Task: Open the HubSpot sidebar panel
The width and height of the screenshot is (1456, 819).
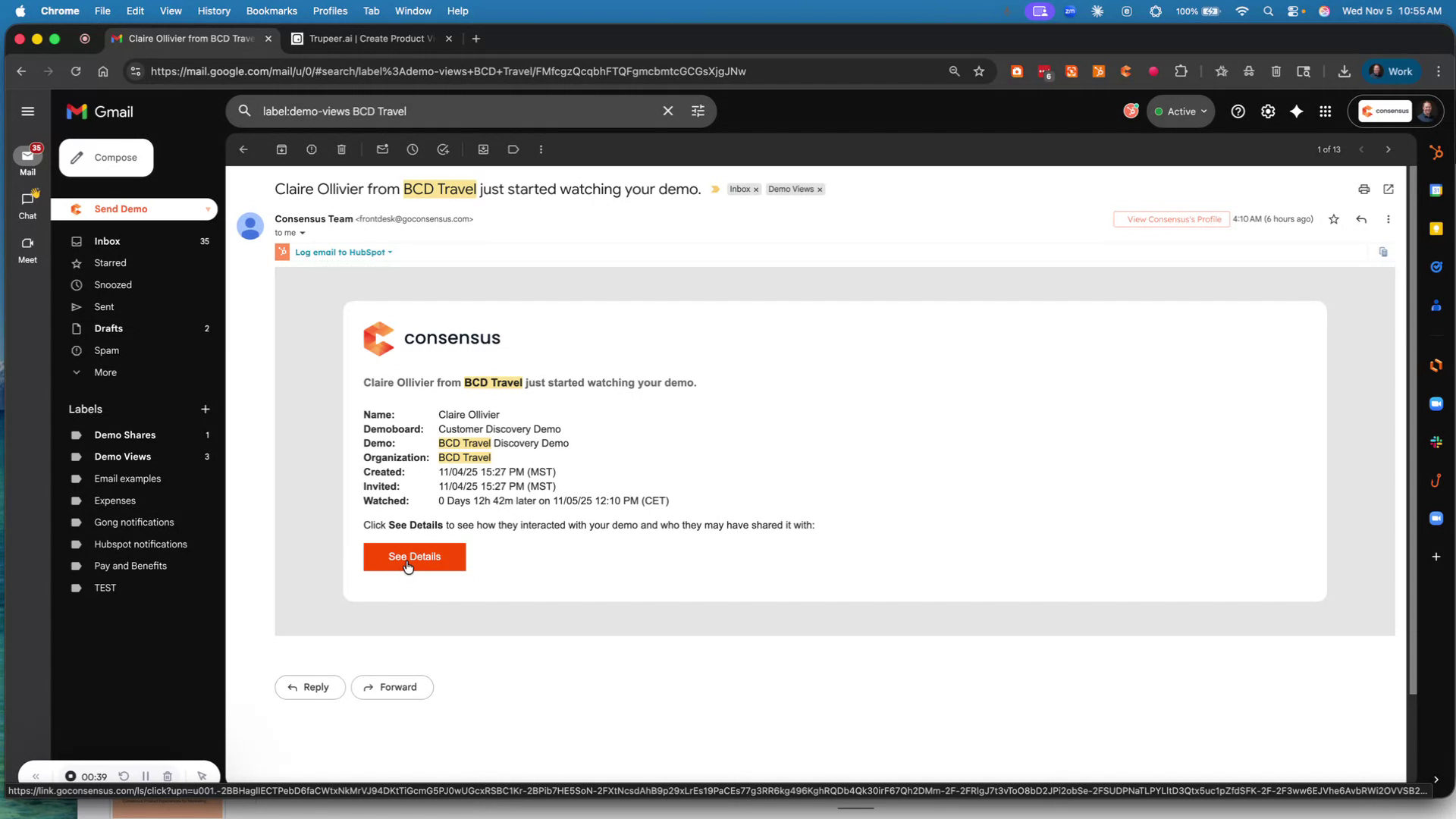Action: (x=1436, y=152)
